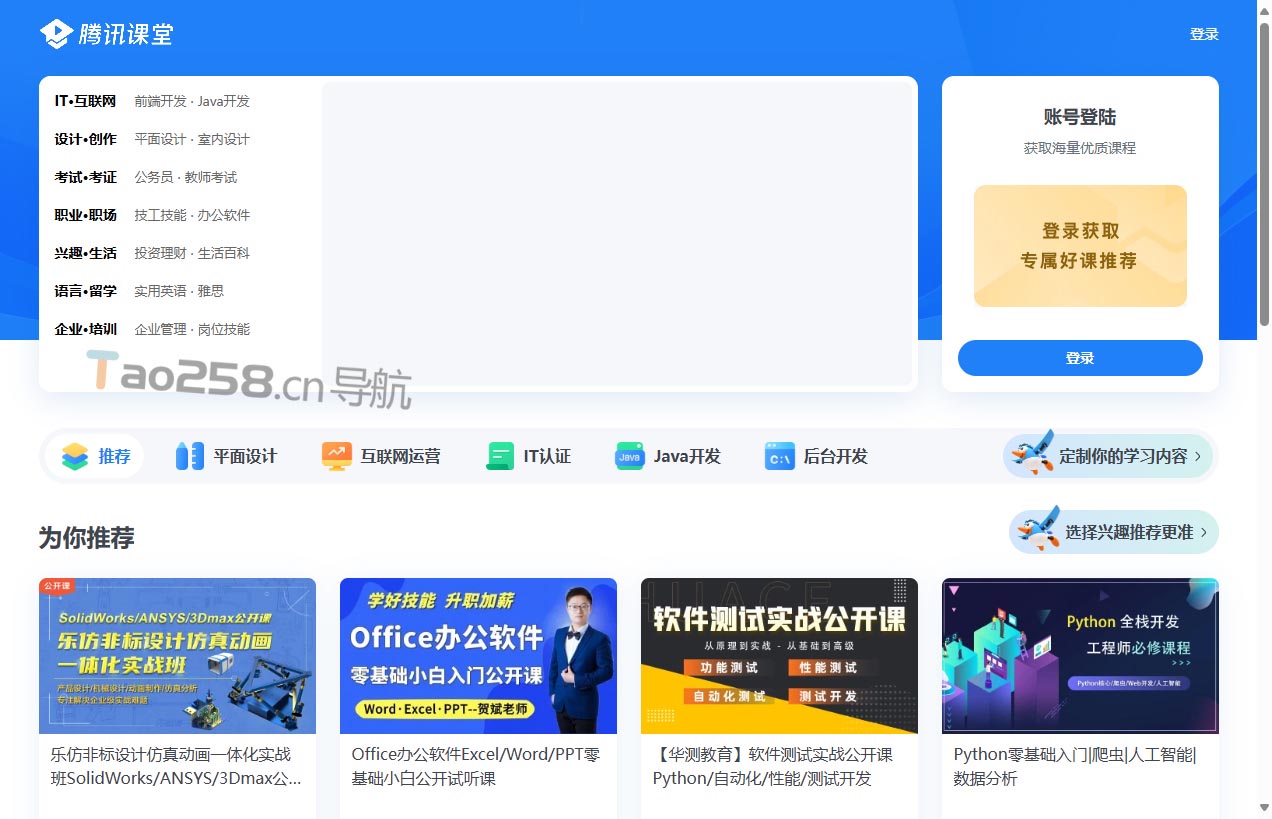The image size is (1272, 819).
Task: Click the 平面设计 pencil icon
Action: [x=190, y=457]
